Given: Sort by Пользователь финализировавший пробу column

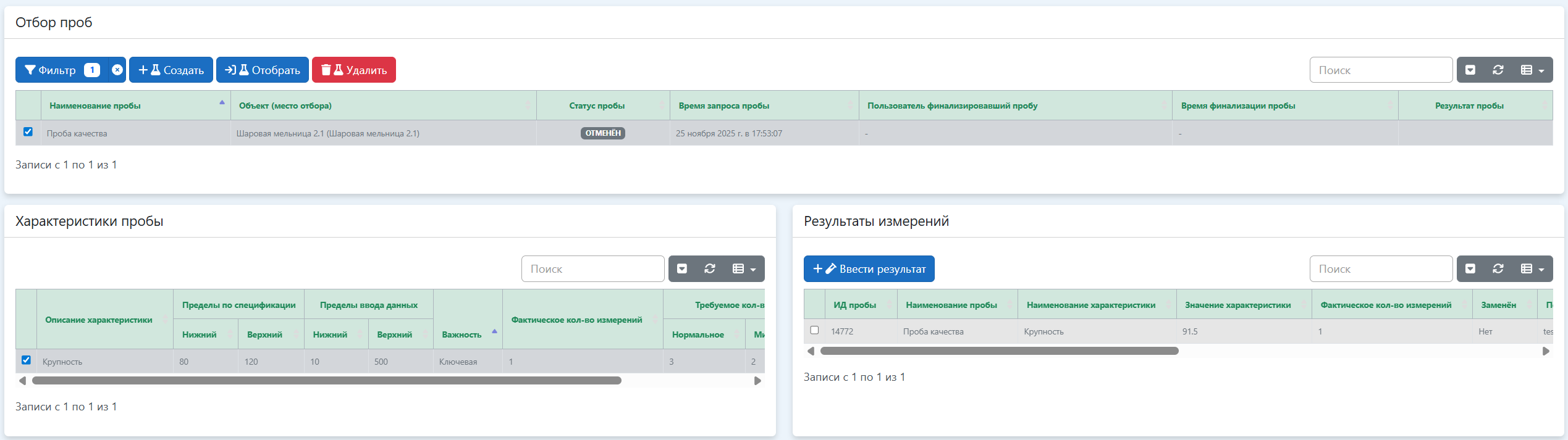Looking at the screenshot, I should point(1015,106).
